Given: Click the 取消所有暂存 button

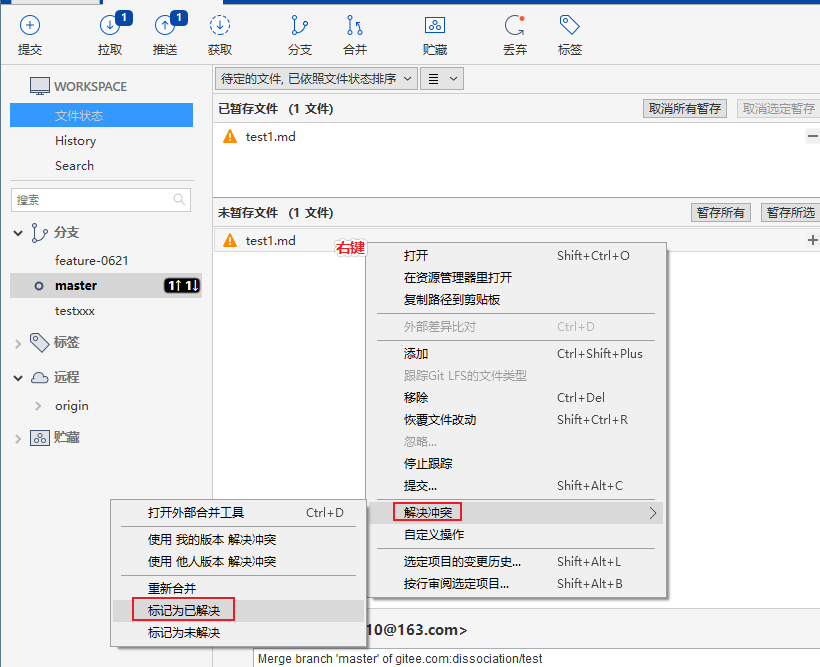Looking at the screenshot, I should click(x=684, y=109).
